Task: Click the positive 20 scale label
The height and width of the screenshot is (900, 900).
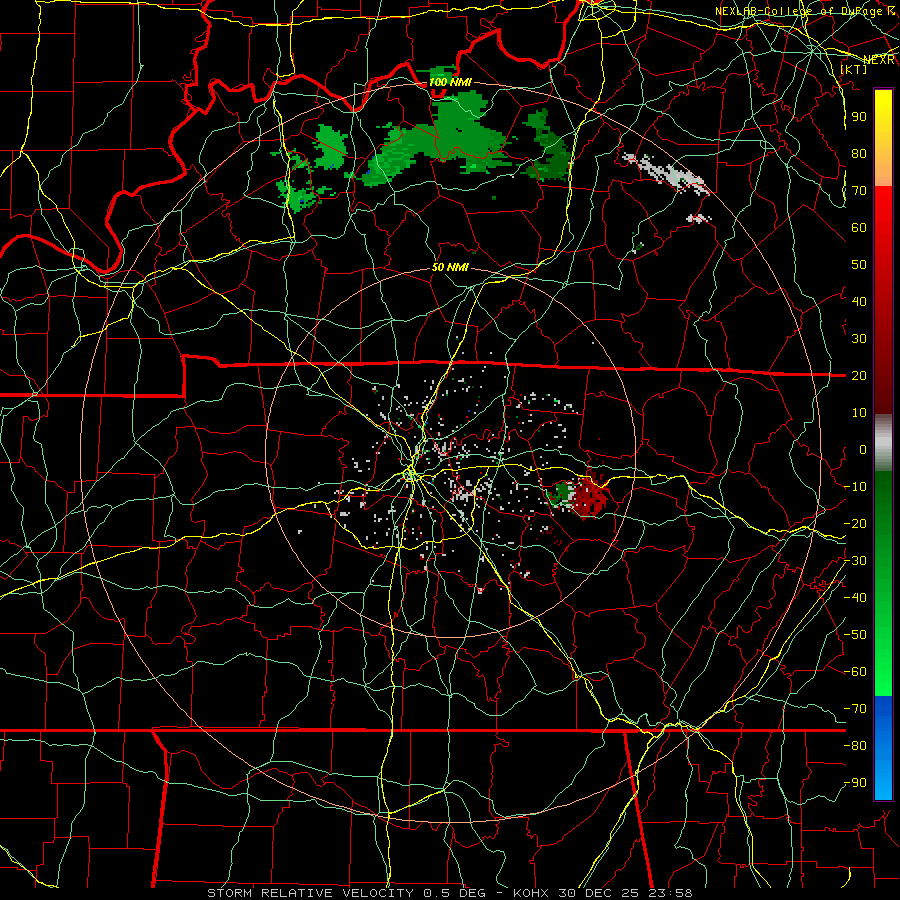Action: (x=859, y=376)
